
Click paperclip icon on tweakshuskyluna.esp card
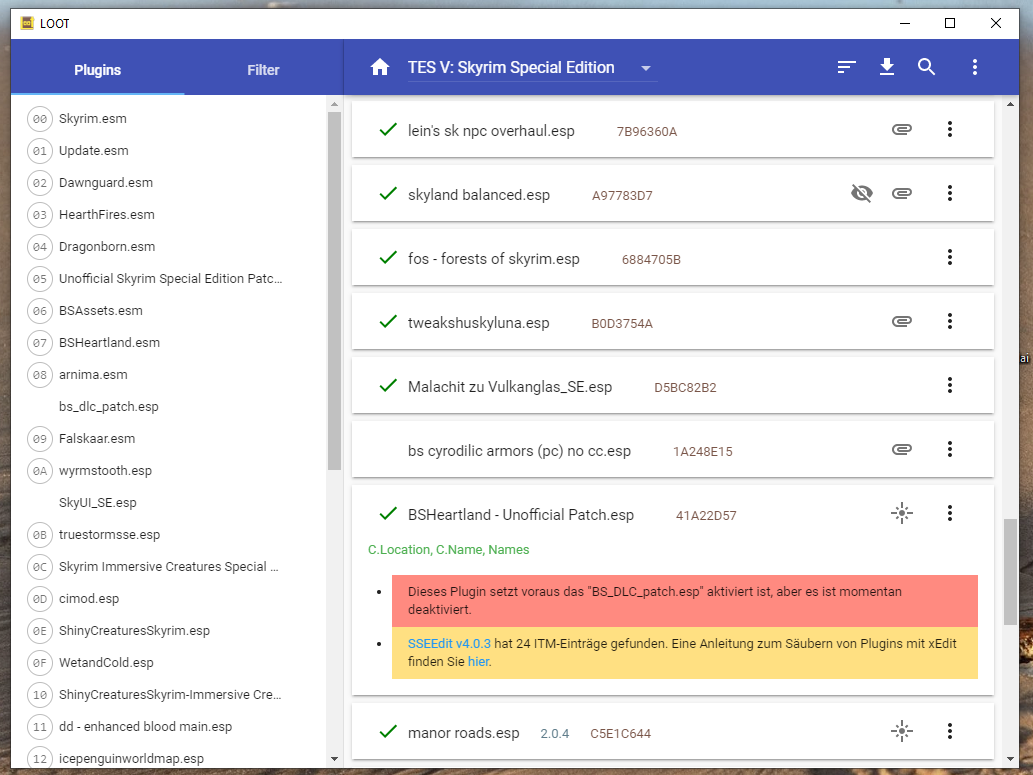click(x=901, y=321)
